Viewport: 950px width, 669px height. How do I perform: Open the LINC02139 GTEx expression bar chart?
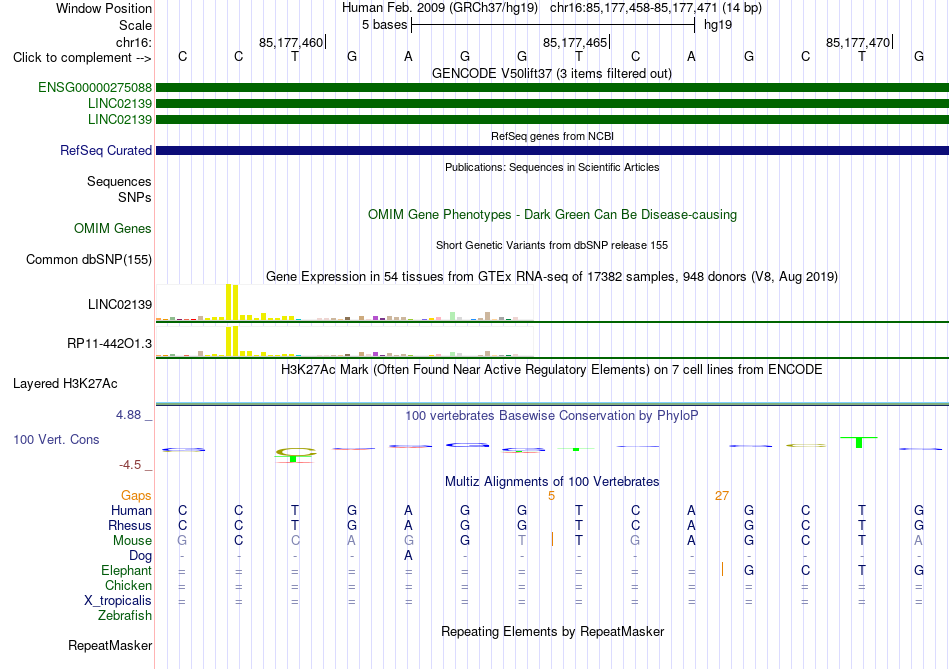pos(345,302)
